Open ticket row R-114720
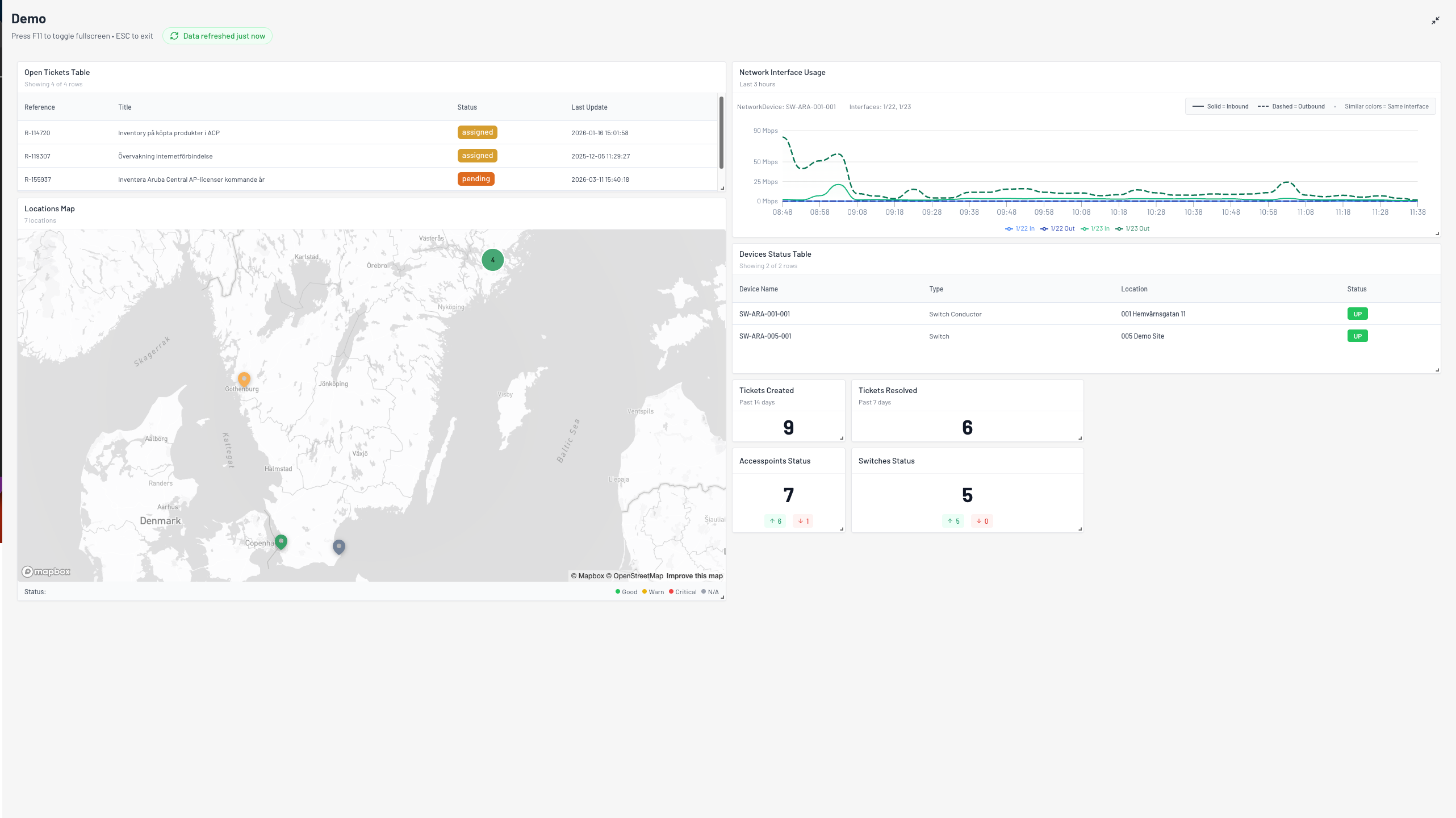1456x818 pixels. pyautogui.click(x=367, y=133)
